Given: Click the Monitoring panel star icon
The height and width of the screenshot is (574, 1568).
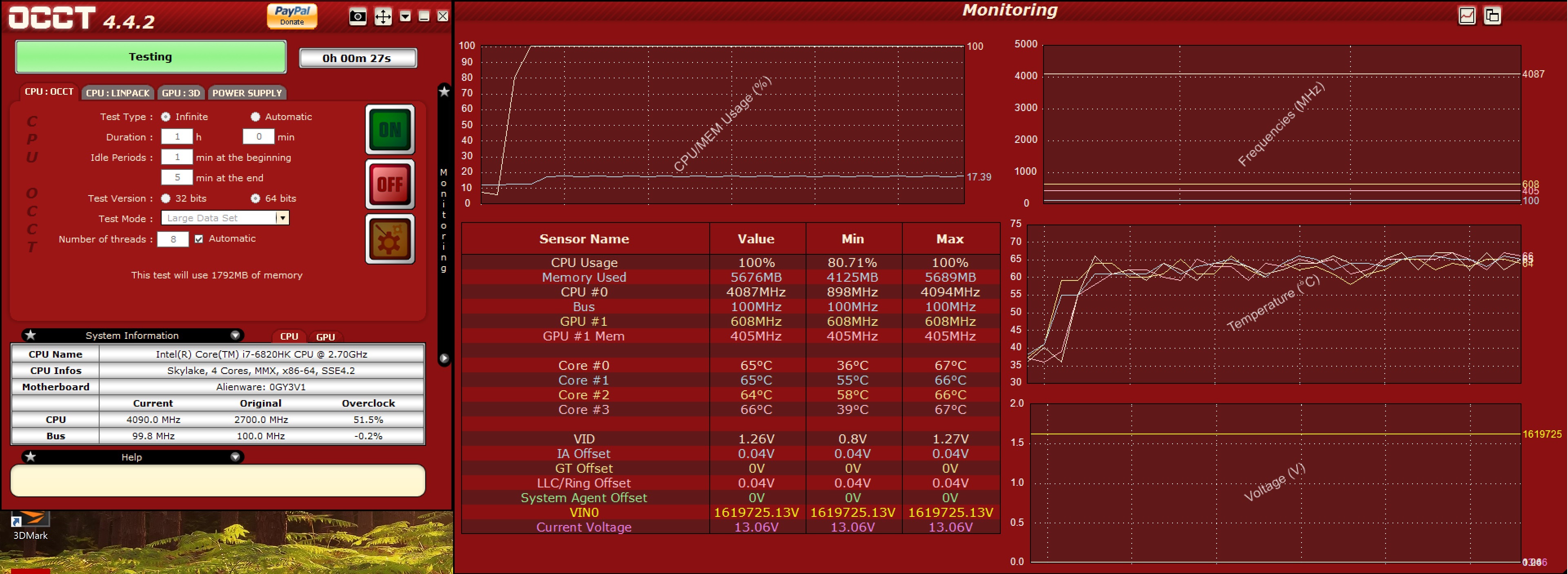Looking at the screenshot, I should point(444,91).
